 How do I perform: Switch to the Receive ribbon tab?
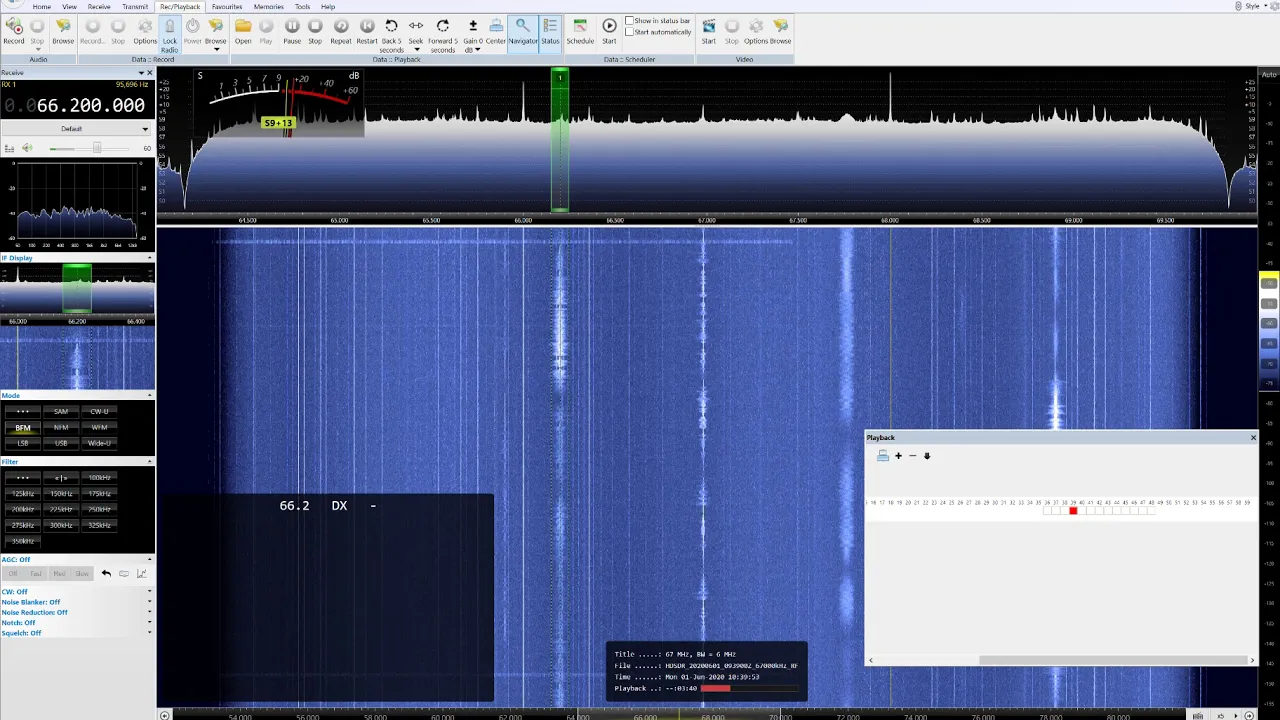point(99,6)
